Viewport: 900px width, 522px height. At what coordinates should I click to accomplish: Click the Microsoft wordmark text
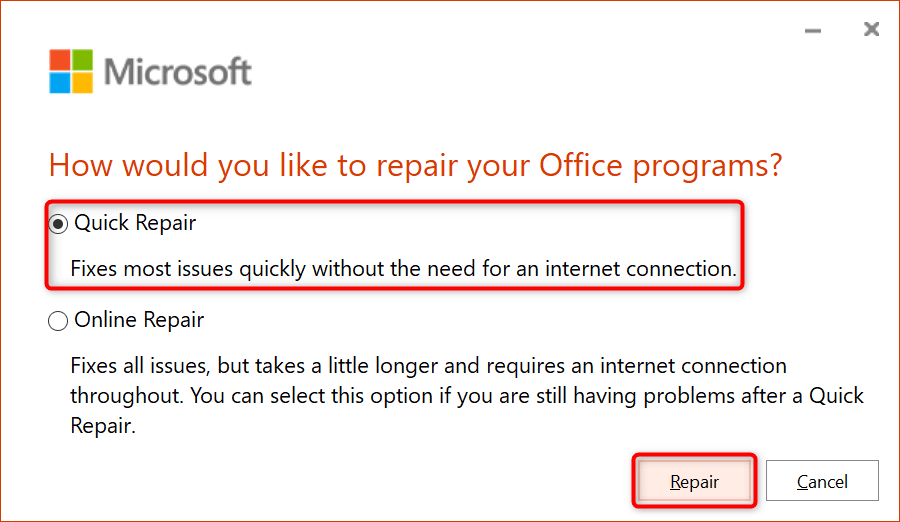(x=178, y=72)
